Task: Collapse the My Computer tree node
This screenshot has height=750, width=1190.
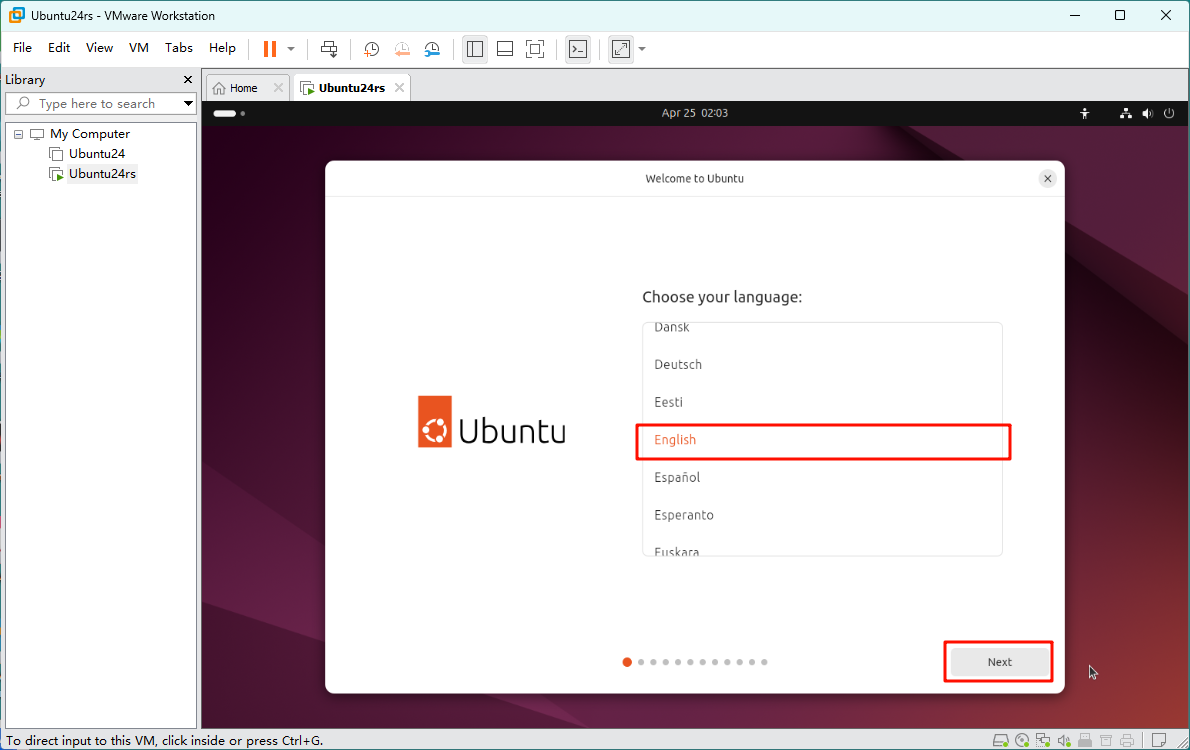Action: (18, 134)
